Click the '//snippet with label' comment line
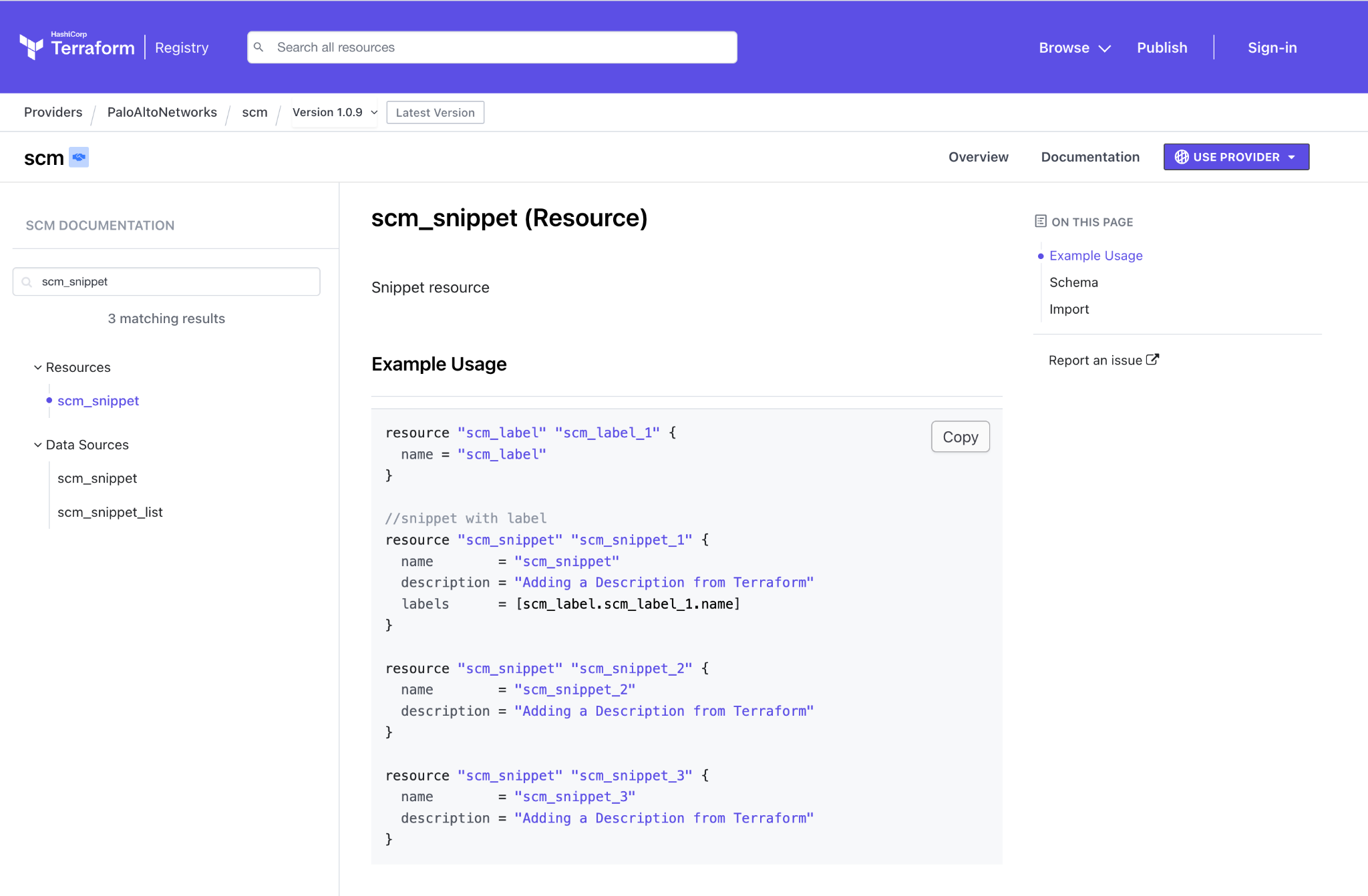 pos(466,518)
